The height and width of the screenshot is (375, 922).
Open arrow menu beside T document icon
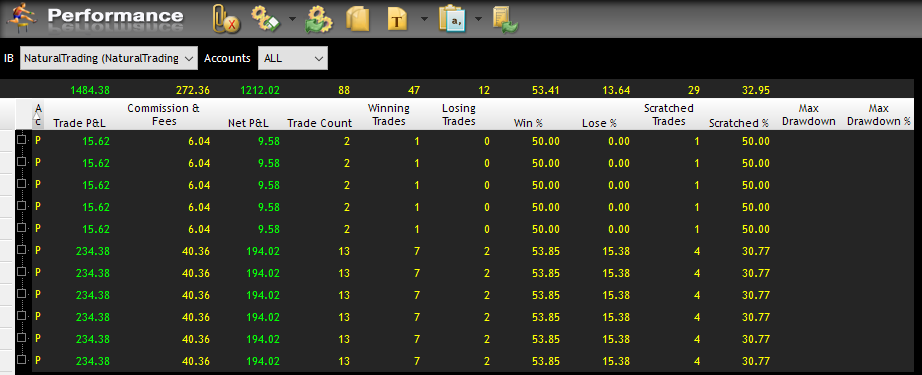[424, 19]
